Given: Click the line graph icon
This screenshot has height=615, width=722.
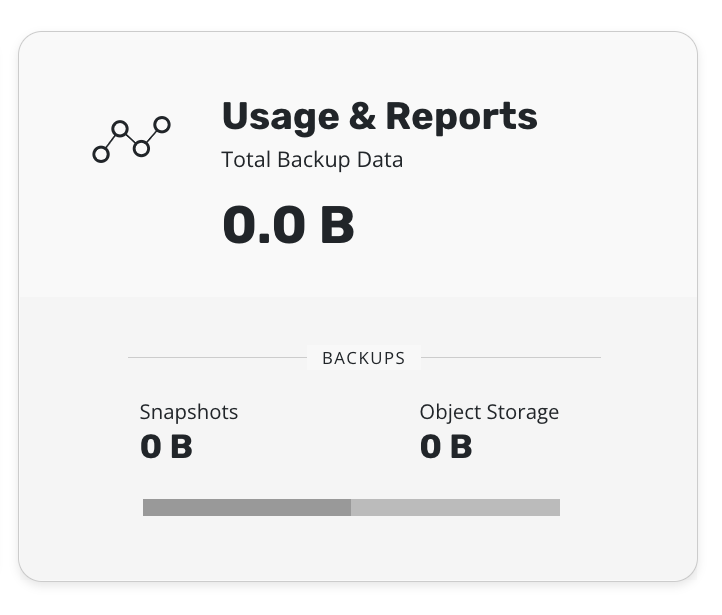Looking at the screenshot, I should [x=131, y=140].
